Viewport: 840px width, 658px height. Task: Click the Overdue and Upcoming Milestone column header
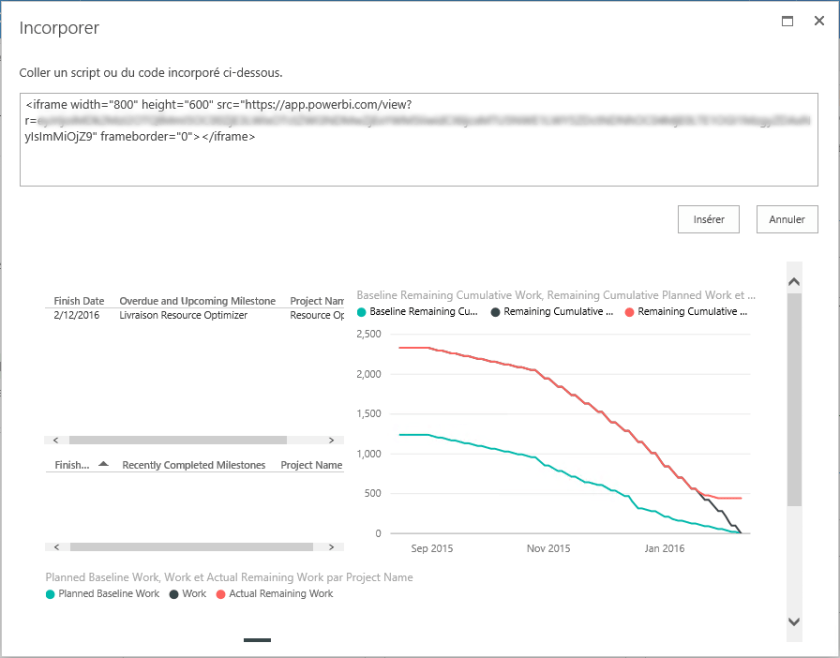click(x=197, y=301)
